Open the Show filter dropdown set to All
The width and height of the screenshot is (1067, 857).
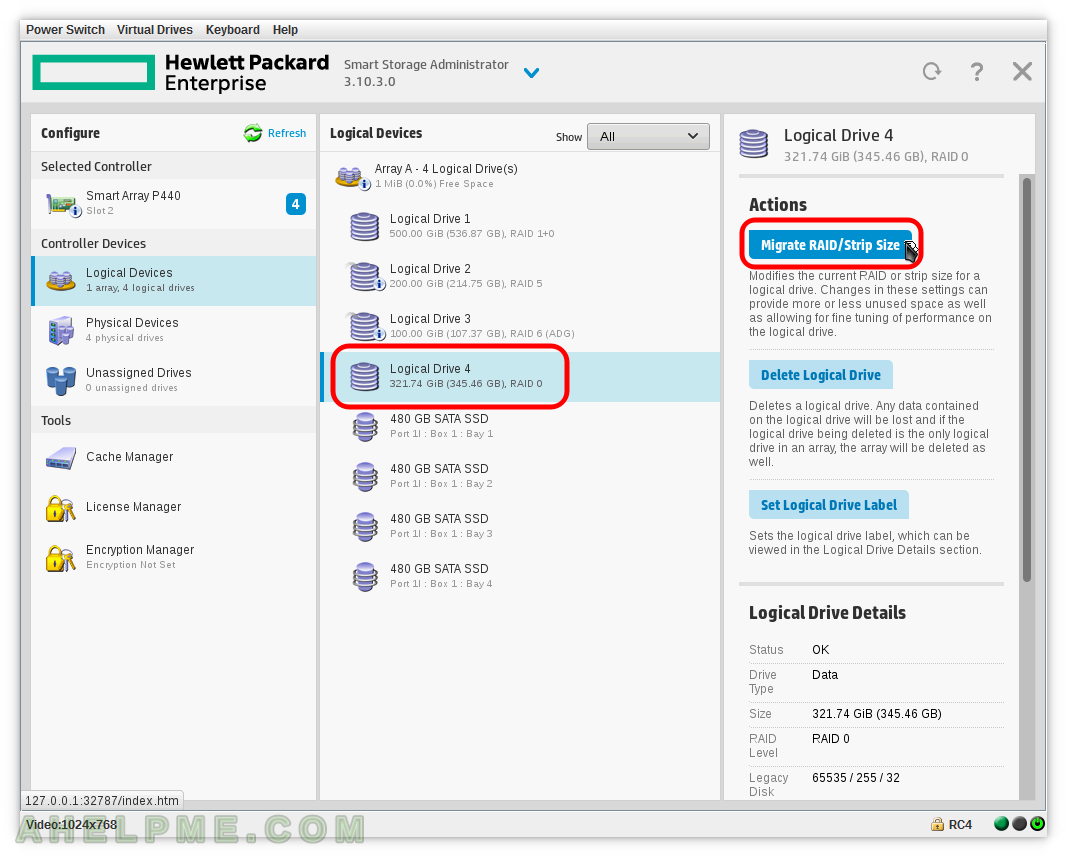(x=648, y=136)
